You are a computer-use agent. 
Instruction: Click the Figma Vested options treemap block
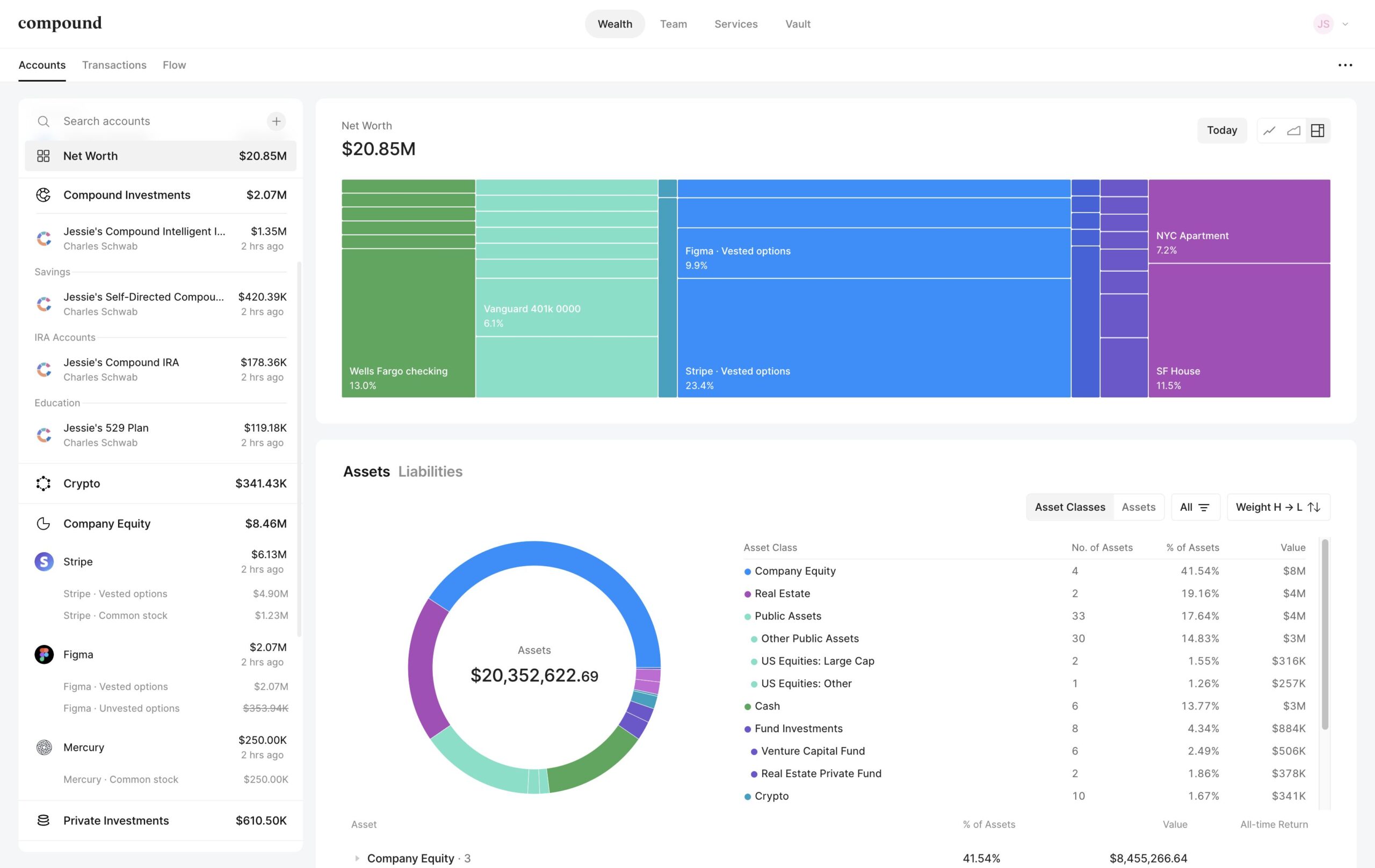(874, 254)
